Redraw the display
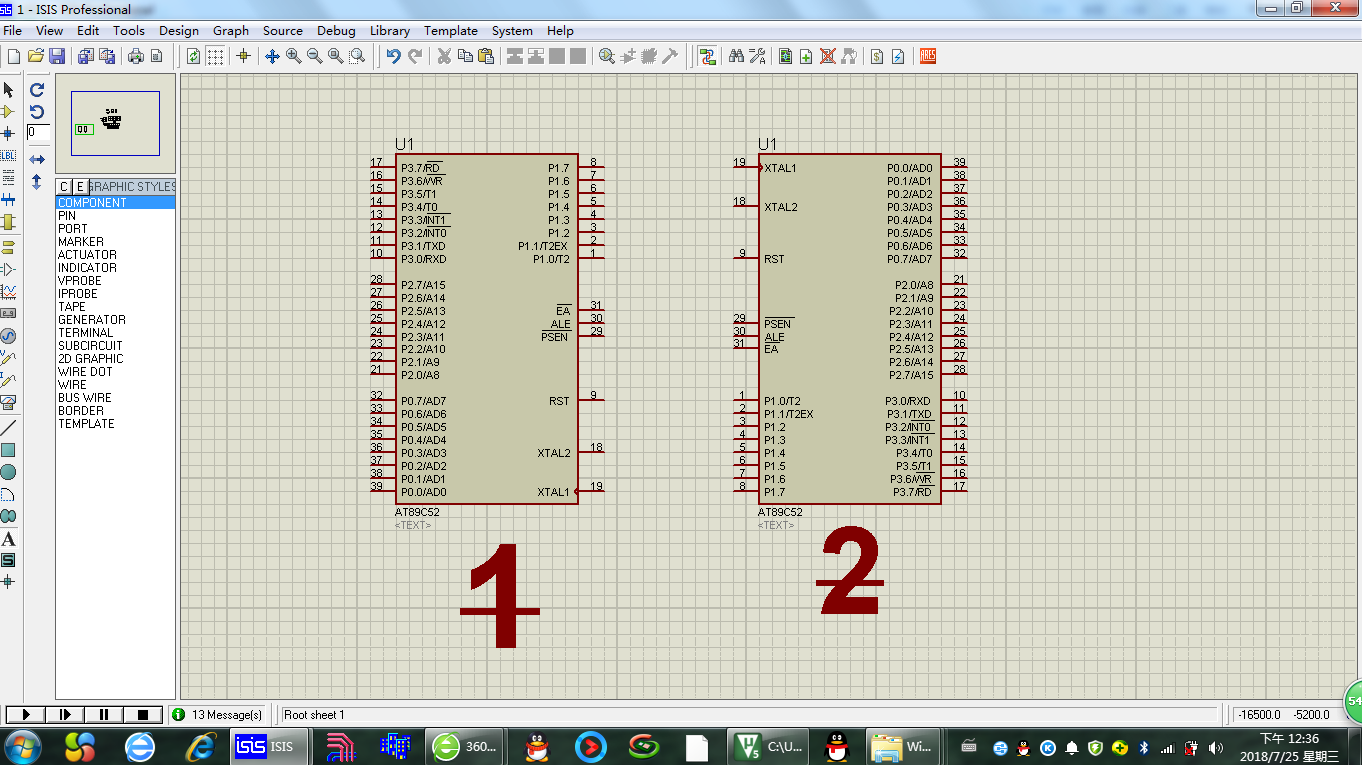The image size is (1362, 765). [x=193, y=56]
